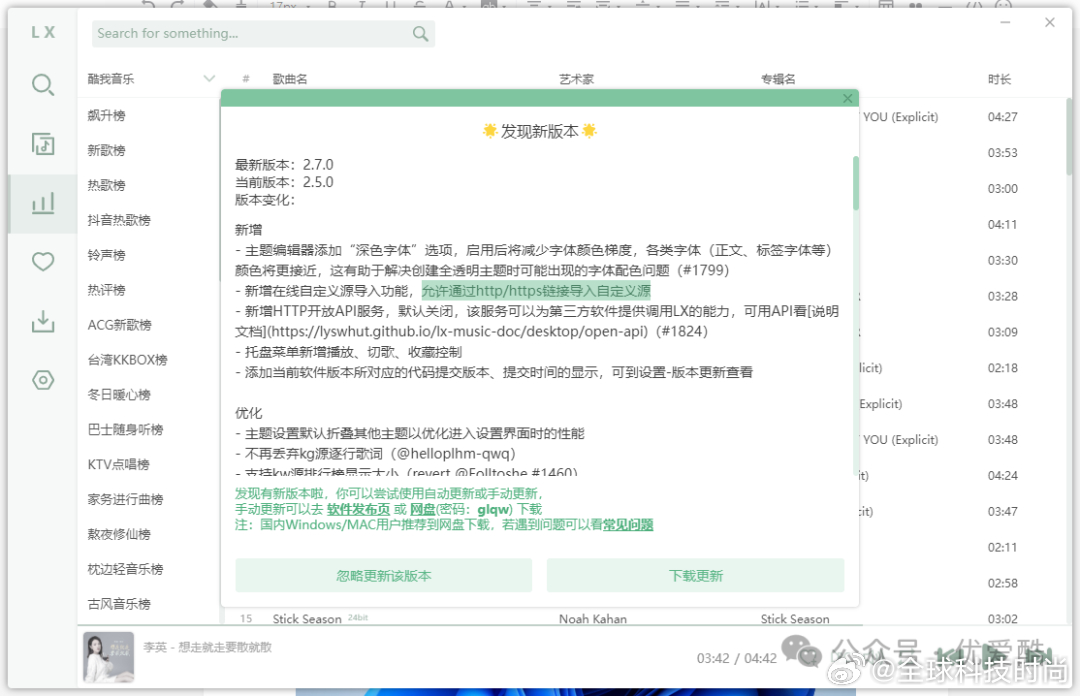The height and width of the screenshot is (696, 1080).
Task: Click the duration value 03:30
Action: point(1002,260)
